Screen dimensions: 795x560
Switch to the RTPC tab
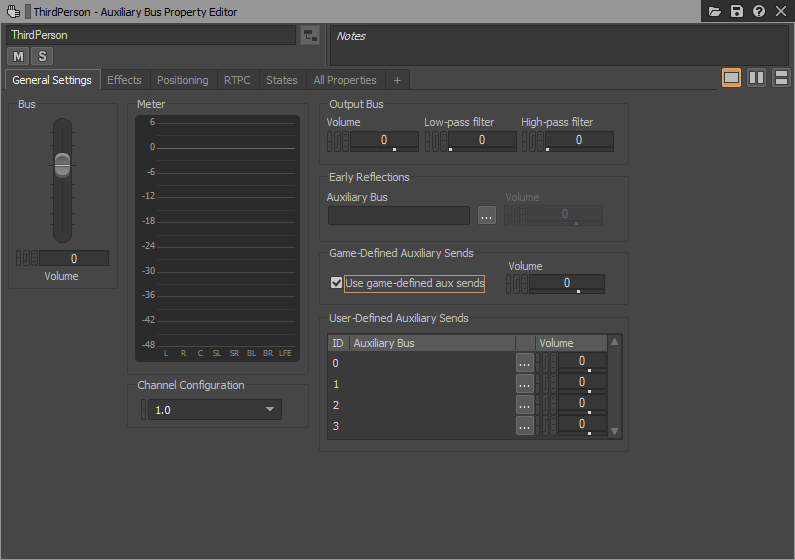coord(237,80)
